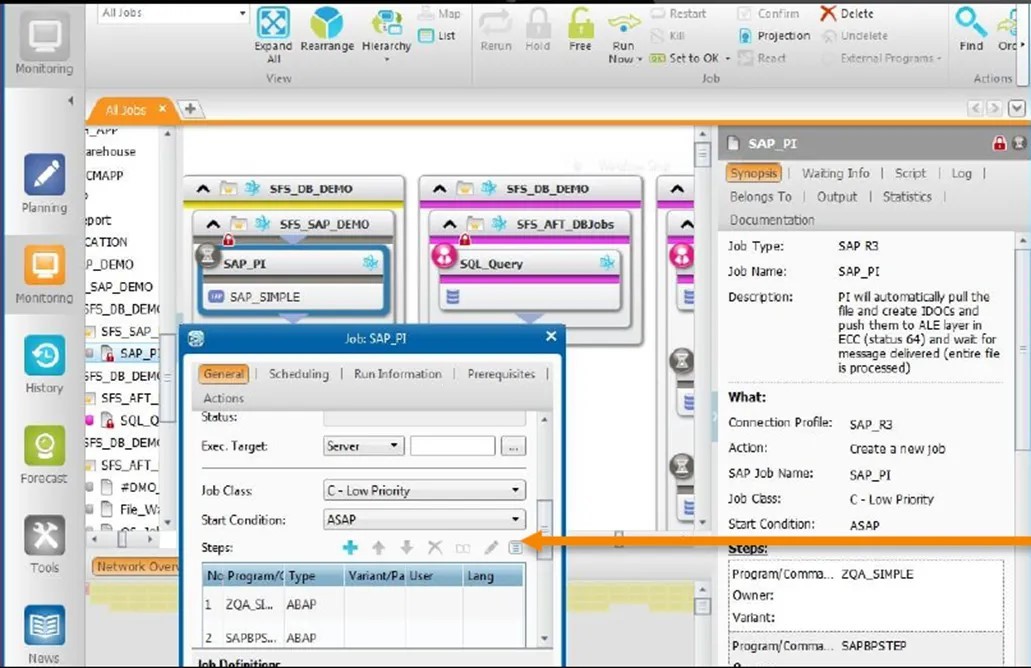
Task: Open Actions tab in Job dialog
Action: pos(224,398)
